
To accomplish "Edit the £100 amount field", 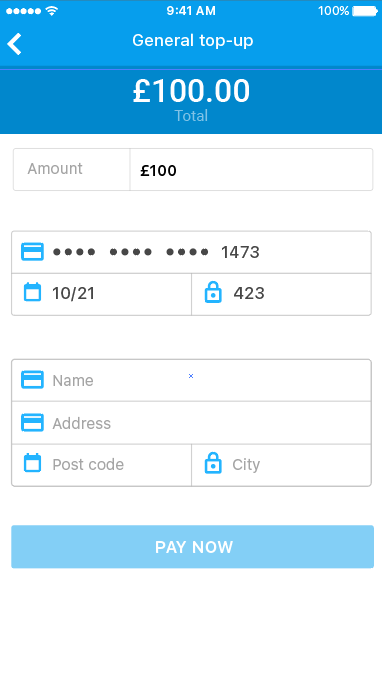I will 251,170.
